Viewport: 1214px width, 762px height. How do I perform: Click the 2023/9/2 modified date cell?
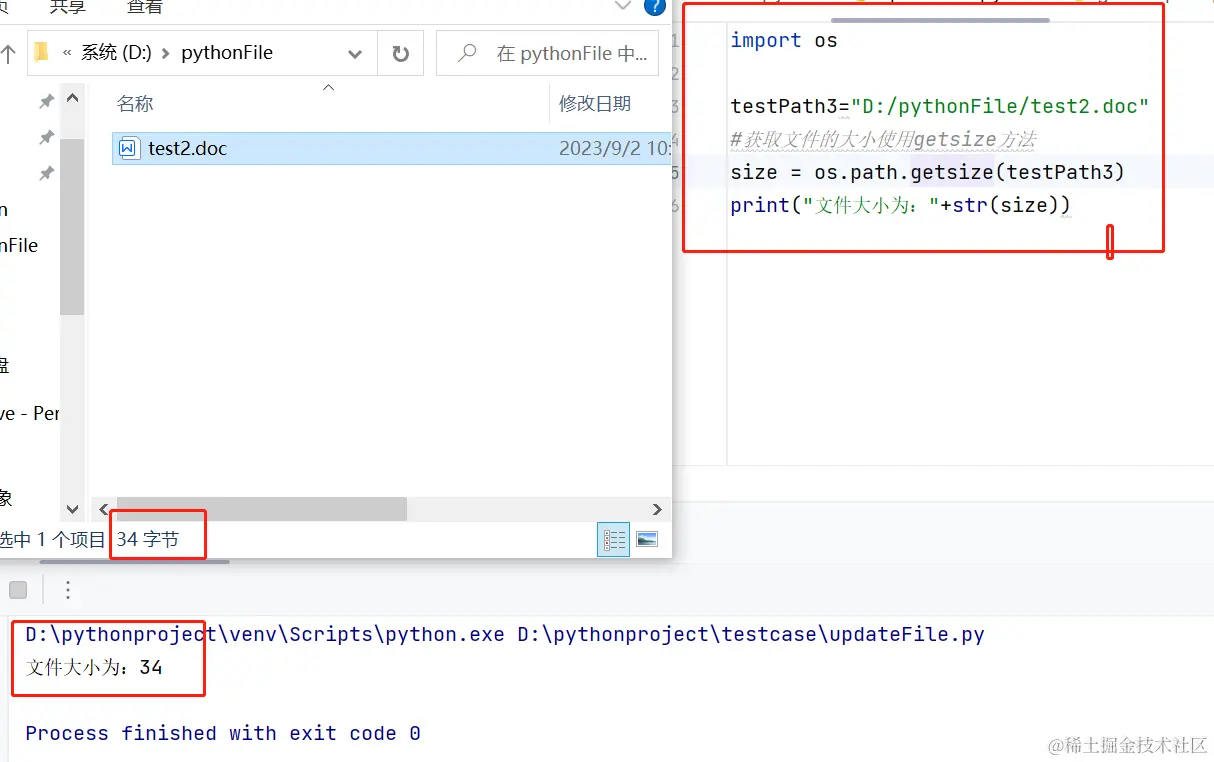coord(614,149)
